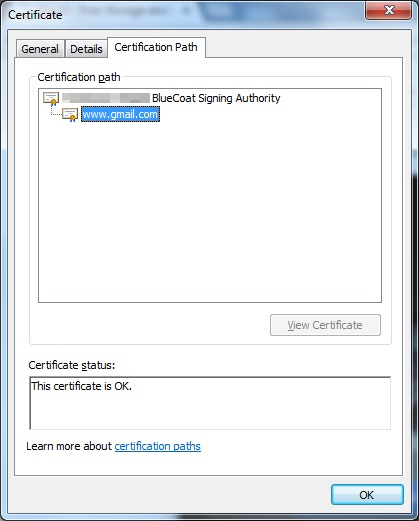Viewport: 419px width, 521px height.
Task: Select the www.gmail.com certificate entry
Action: click(120, 114)
